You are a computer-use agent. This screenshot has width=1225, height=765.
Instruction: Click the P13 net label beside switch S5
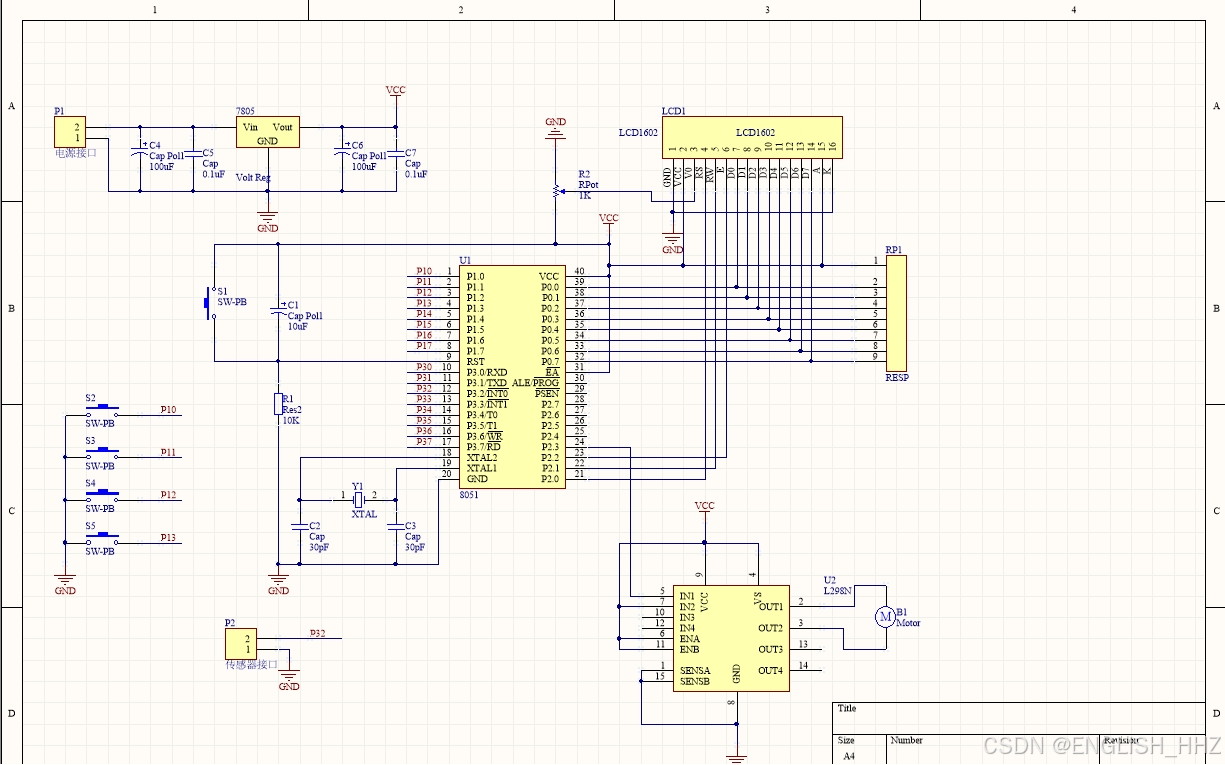tap(169, 537)
